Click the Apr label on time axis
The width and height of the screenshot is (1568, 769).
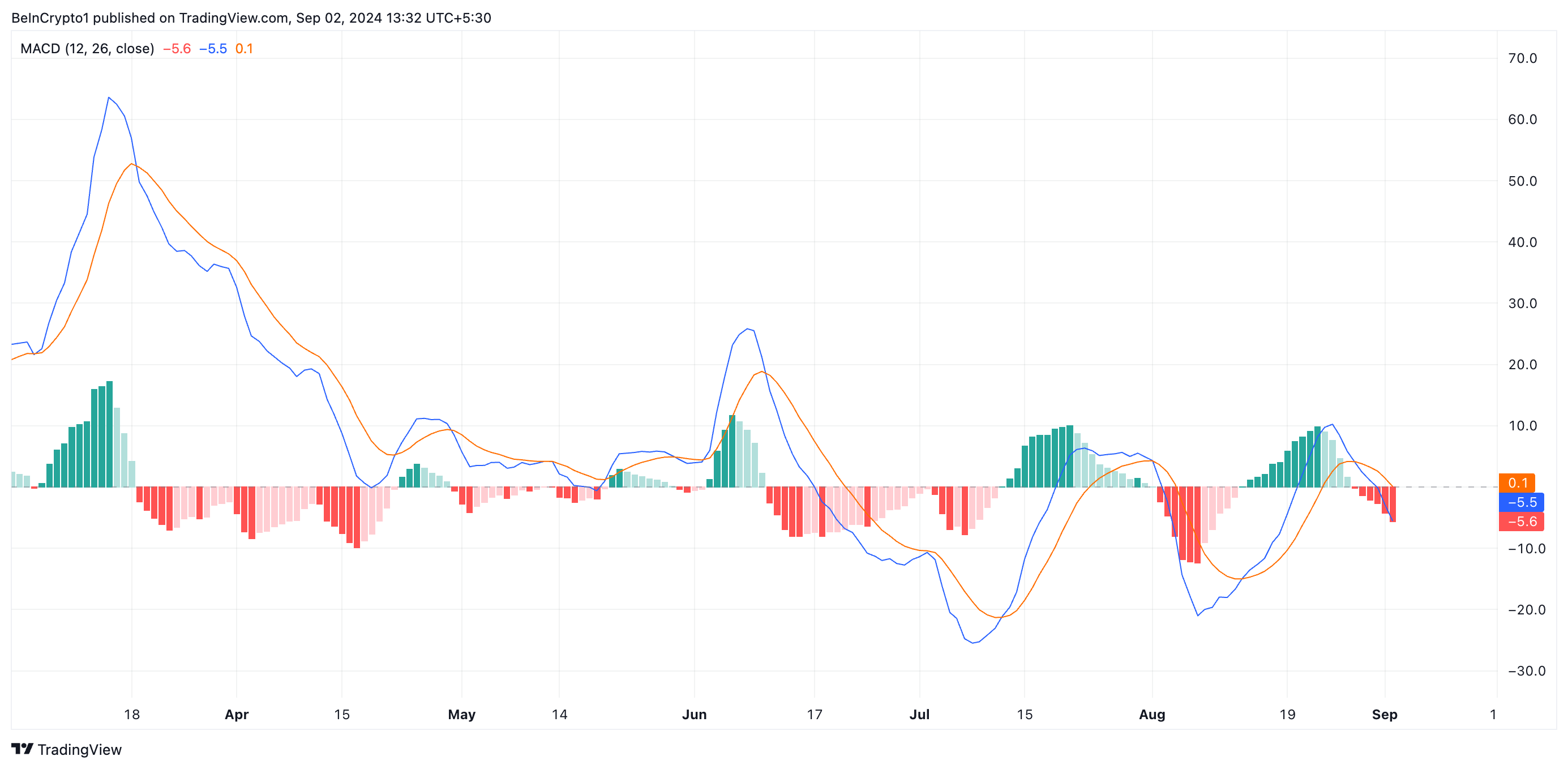[x=236, y=714]
